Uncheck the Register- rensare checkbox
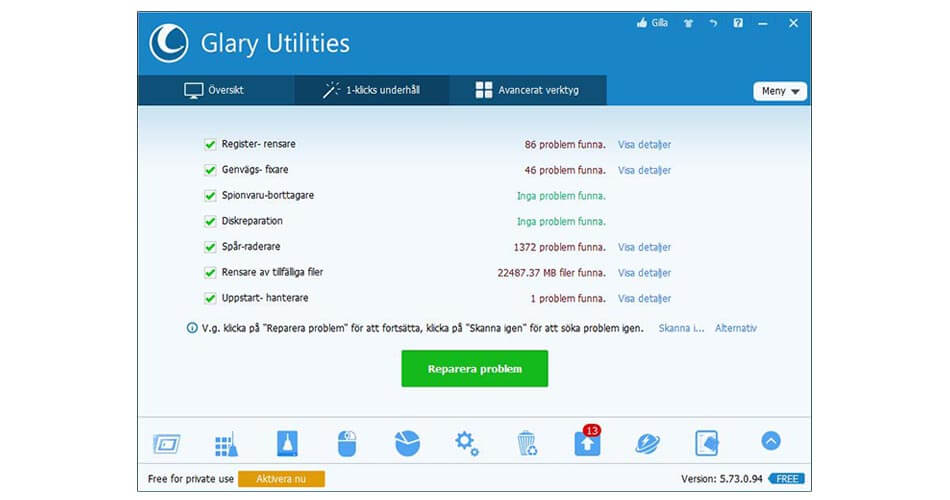The image size is (950, 500). point(210,144)
